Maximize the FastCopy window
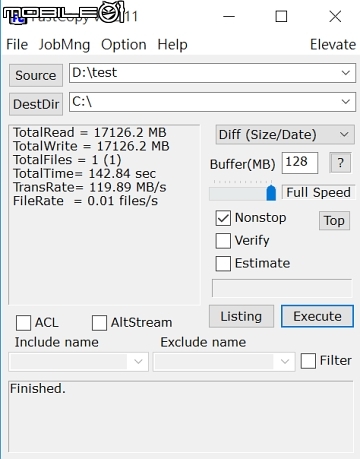 coord(281,16)
